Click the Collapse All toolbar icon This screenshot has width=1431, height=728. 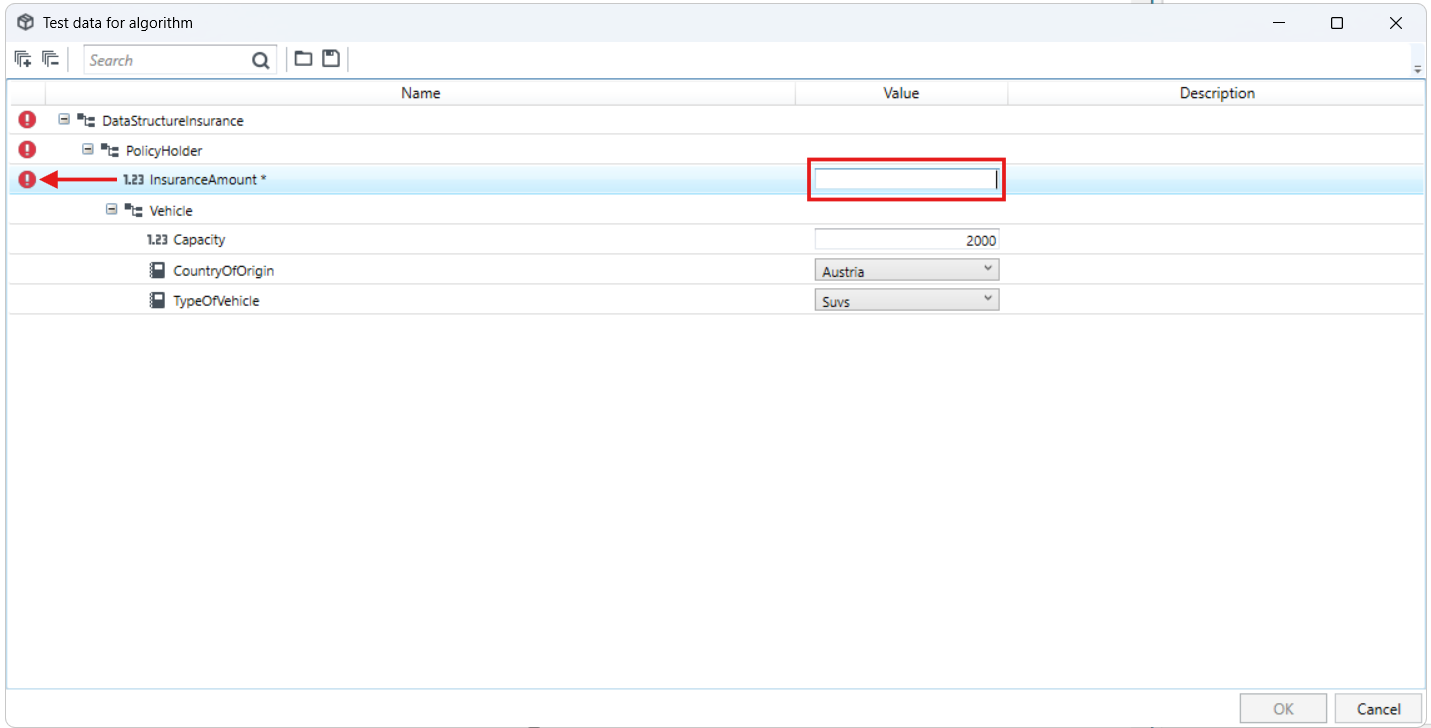tap(51, 60)
